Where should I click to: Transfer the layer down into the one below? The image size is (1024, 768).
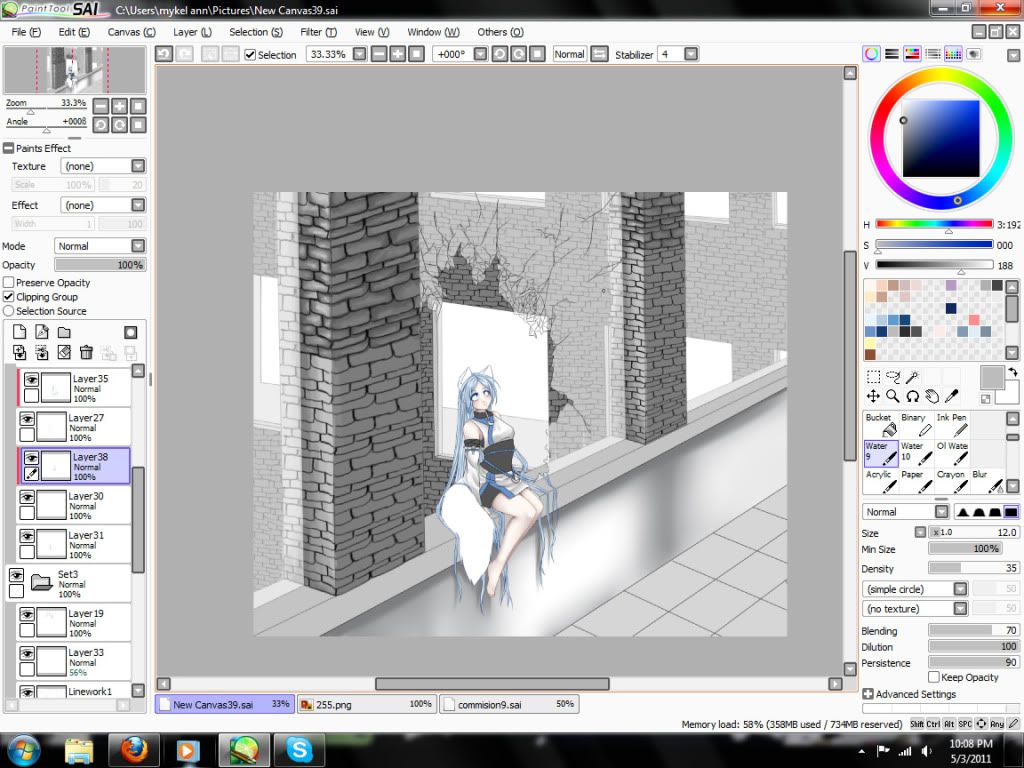point(20,353)
